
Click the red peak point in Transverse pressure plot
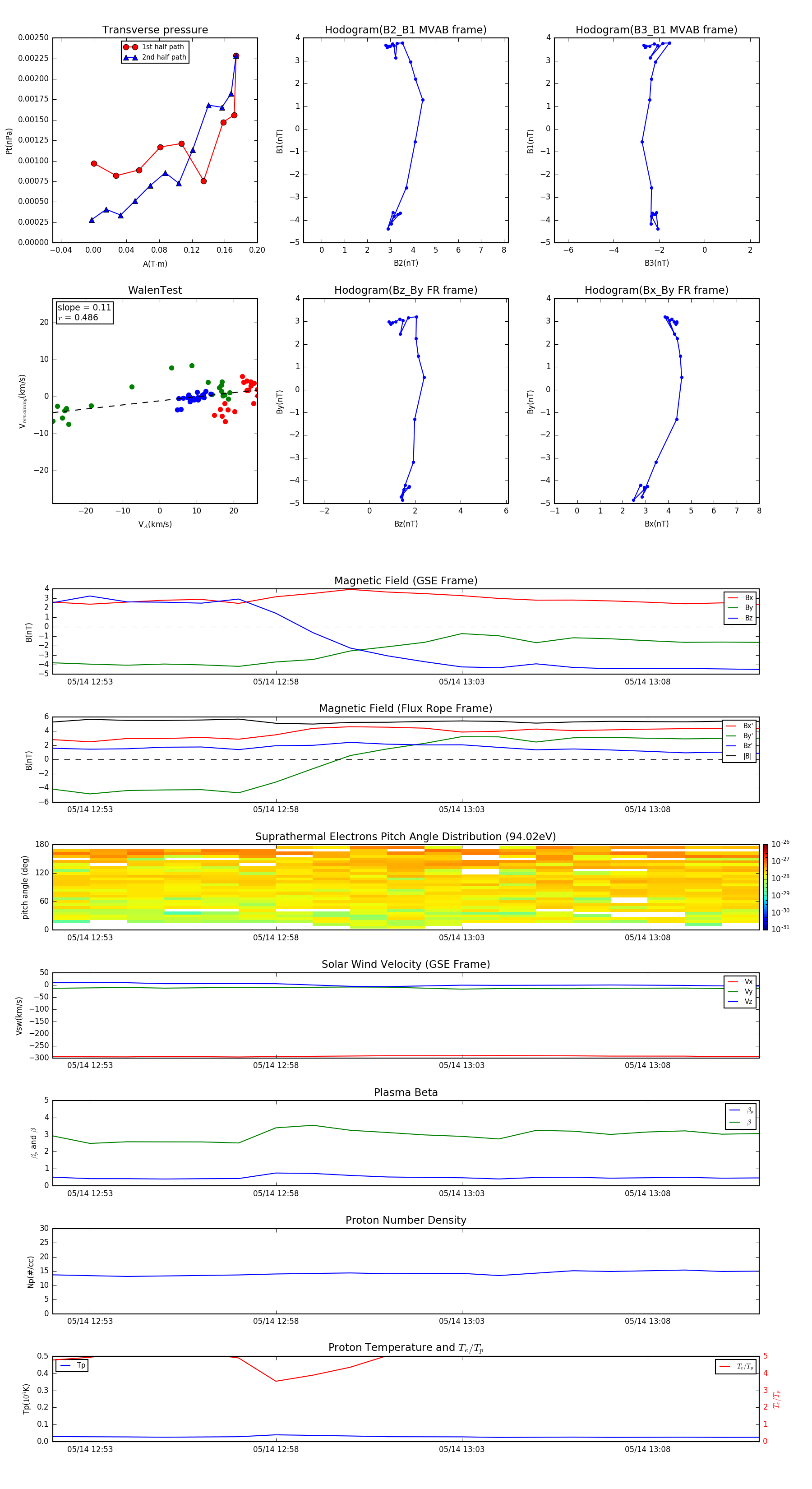click(x=236, y=56)
